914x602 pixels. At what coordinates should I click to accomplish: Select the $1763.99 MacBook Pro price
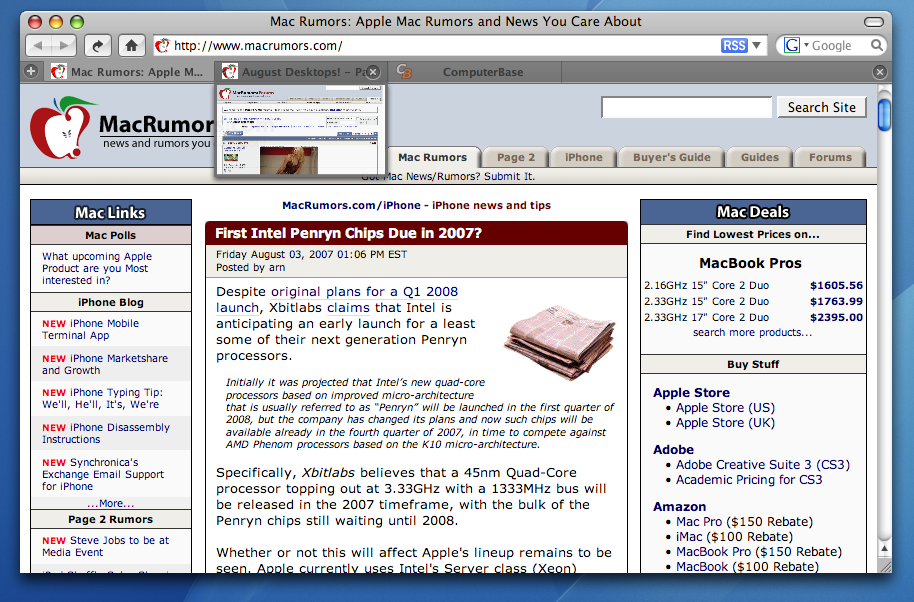[x=836, y=301]
